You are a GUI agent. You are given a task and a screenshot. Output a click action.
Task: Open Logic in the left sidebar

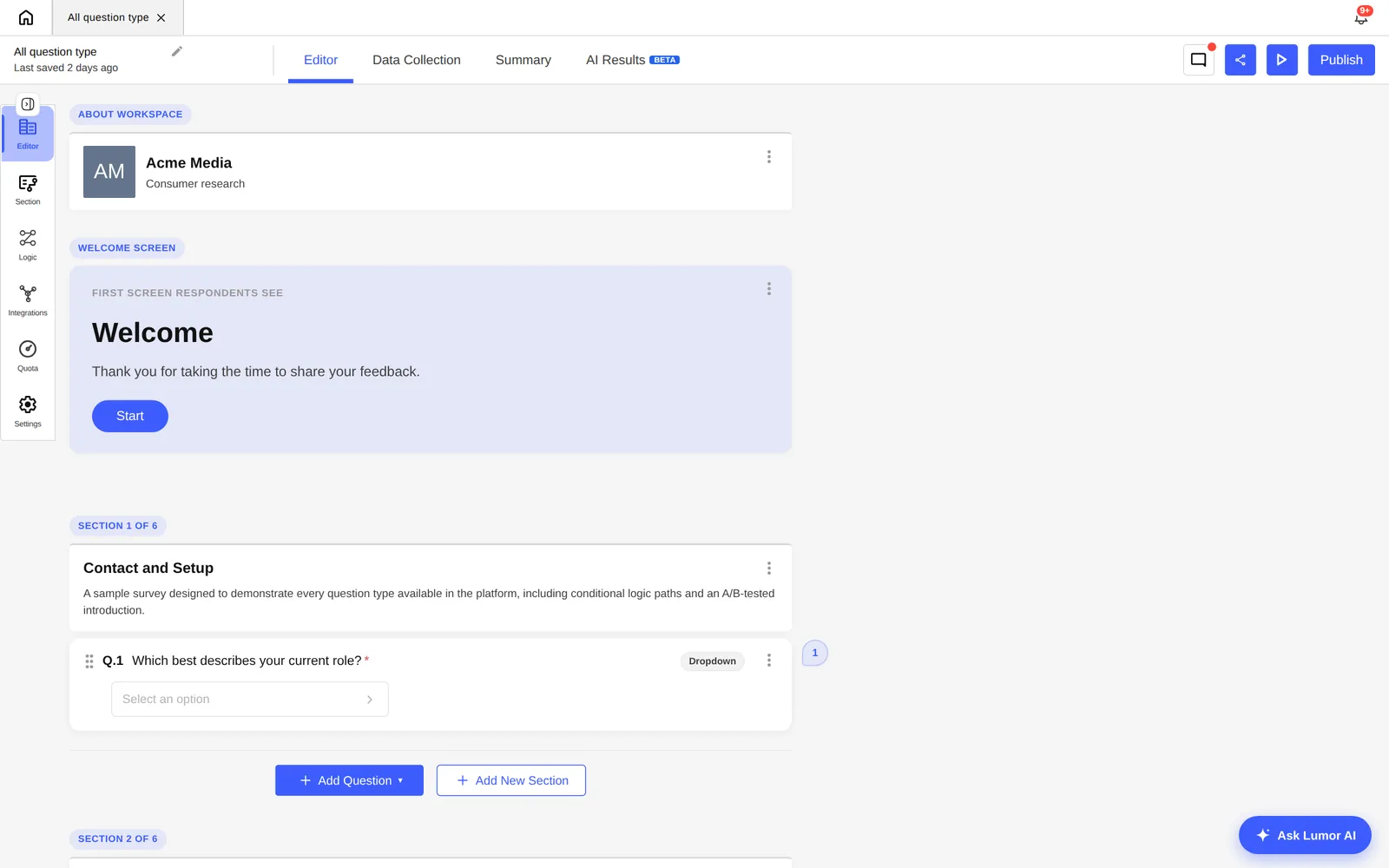click(28, 246)
